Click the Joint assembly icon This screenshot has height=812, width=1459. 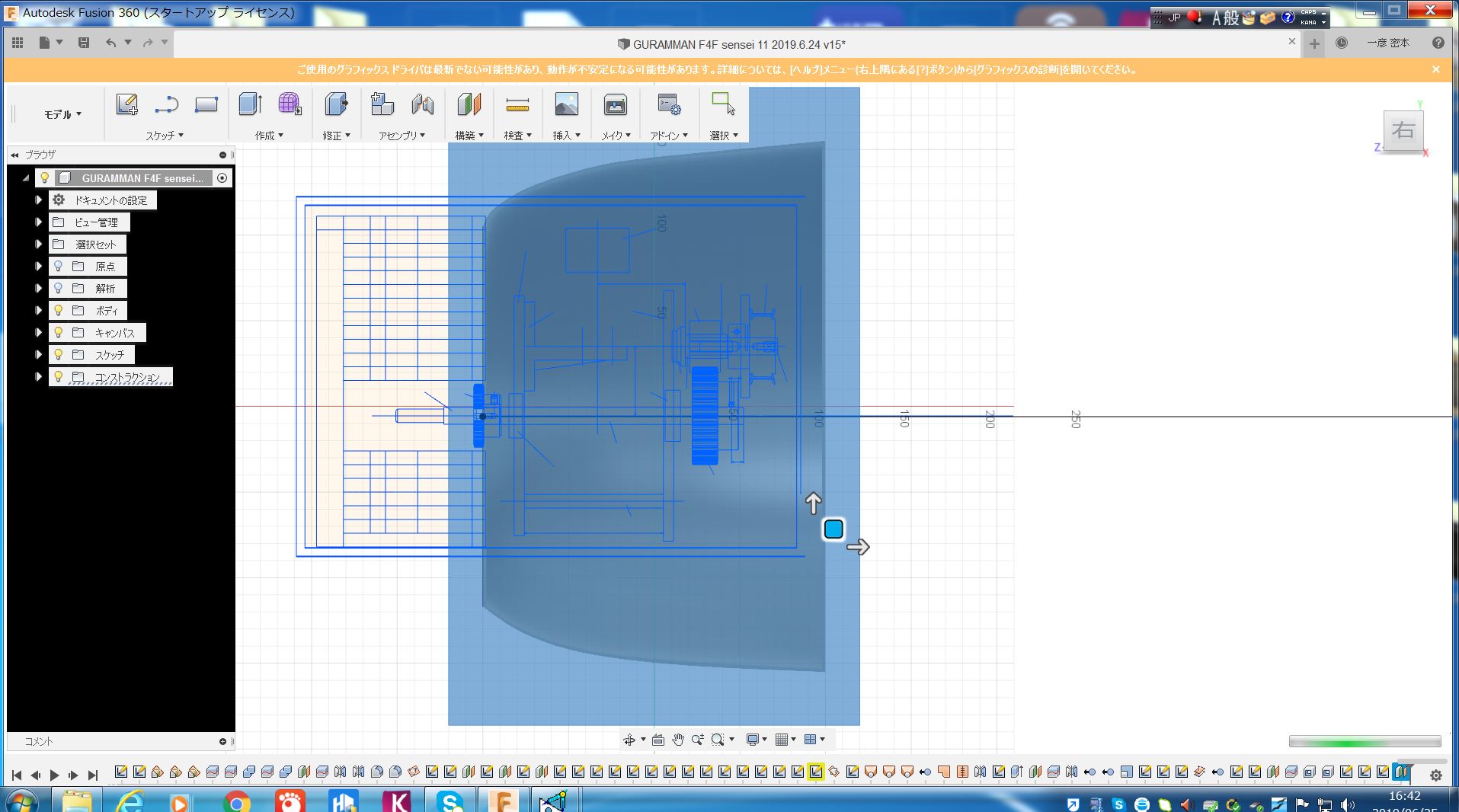pyautogui.click(x=422, y=104)
